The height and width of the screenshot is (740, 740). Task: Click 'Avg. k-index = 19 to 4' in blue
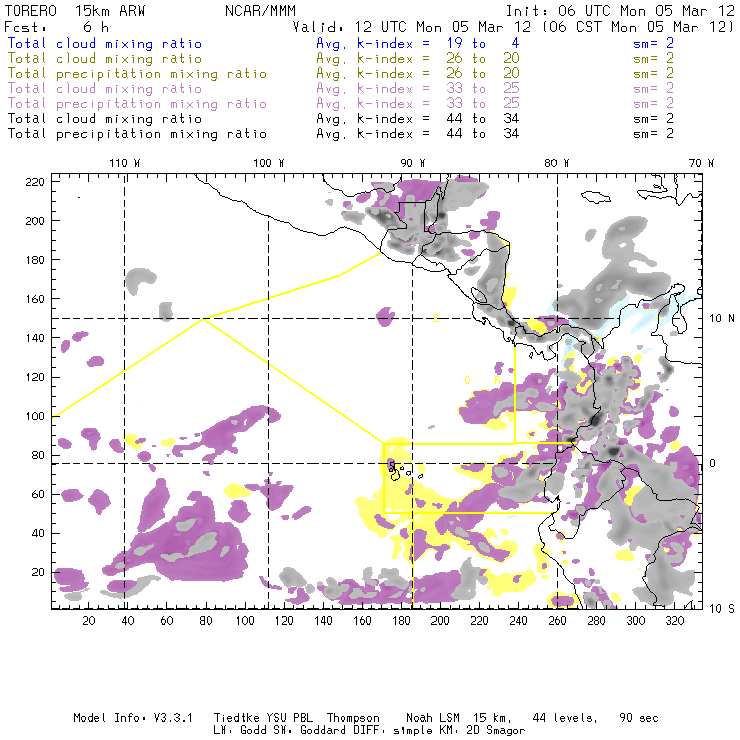[418, 43]
